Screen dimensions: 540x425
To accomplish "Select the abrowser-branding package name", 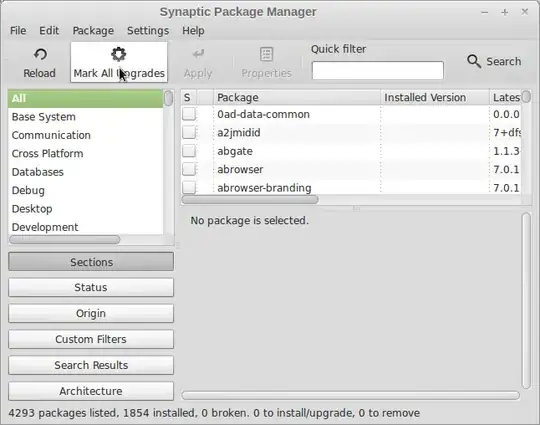I will 264,188.
